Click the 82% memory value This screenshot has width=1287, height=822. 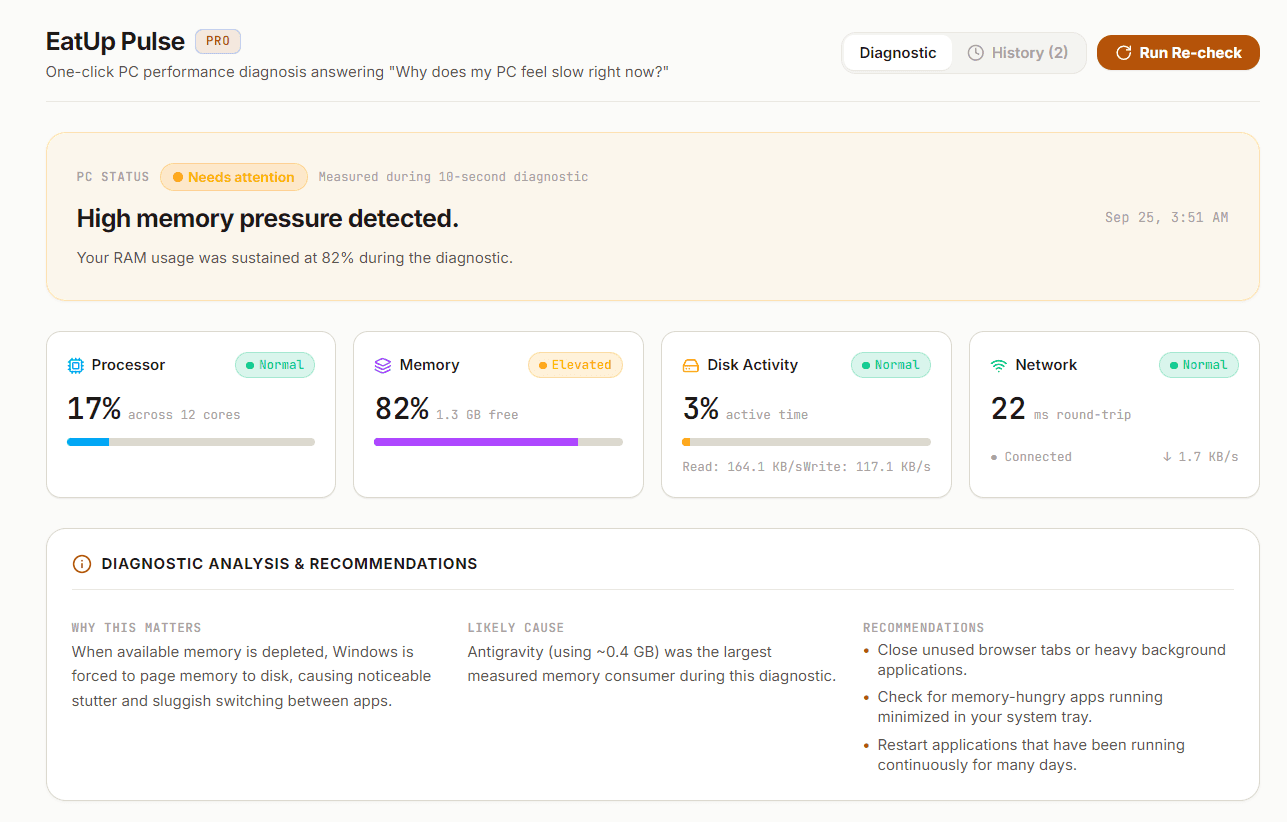pyautogui.click(x=402, y=409)
